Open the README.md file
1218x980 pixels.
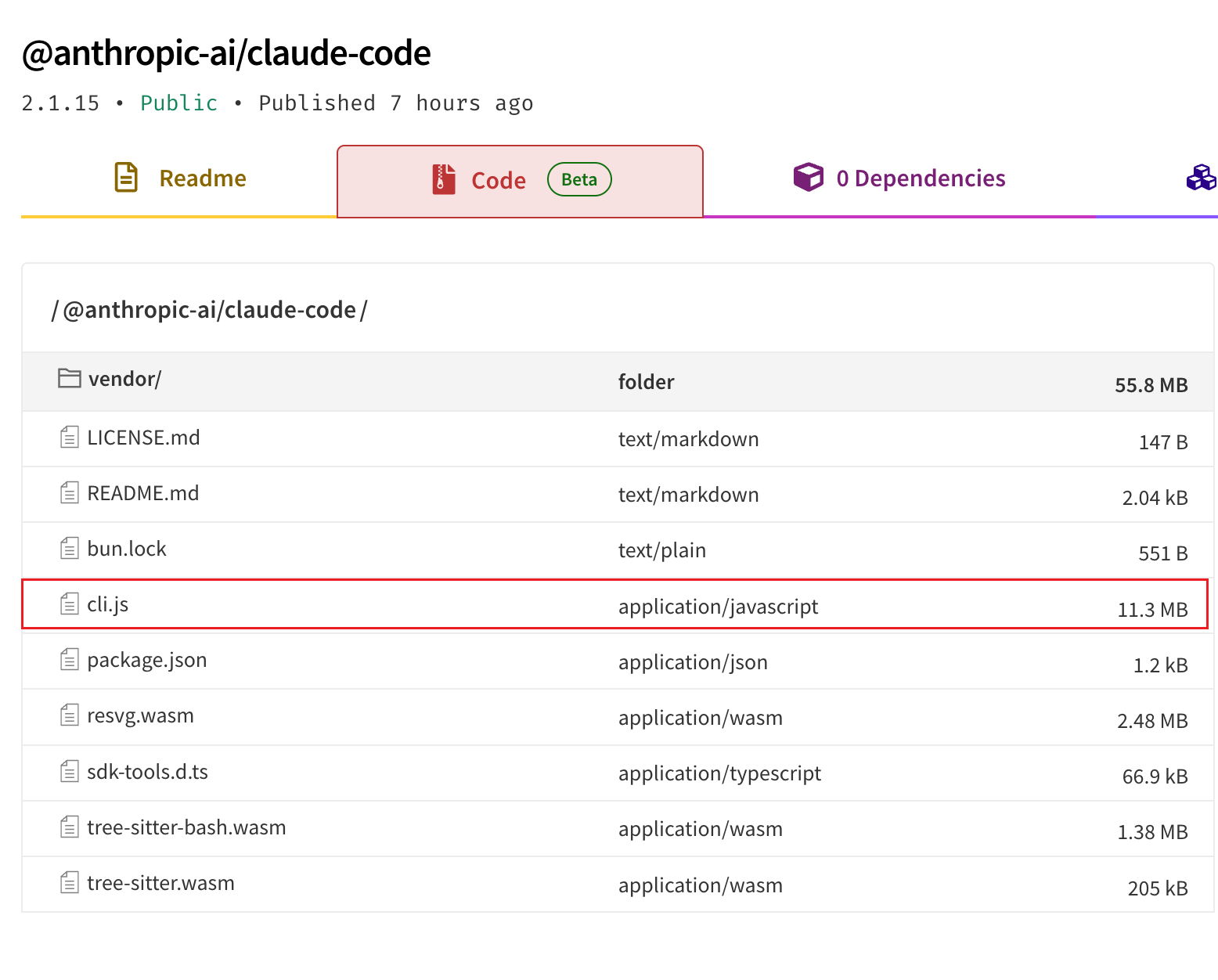coord(143,493)
